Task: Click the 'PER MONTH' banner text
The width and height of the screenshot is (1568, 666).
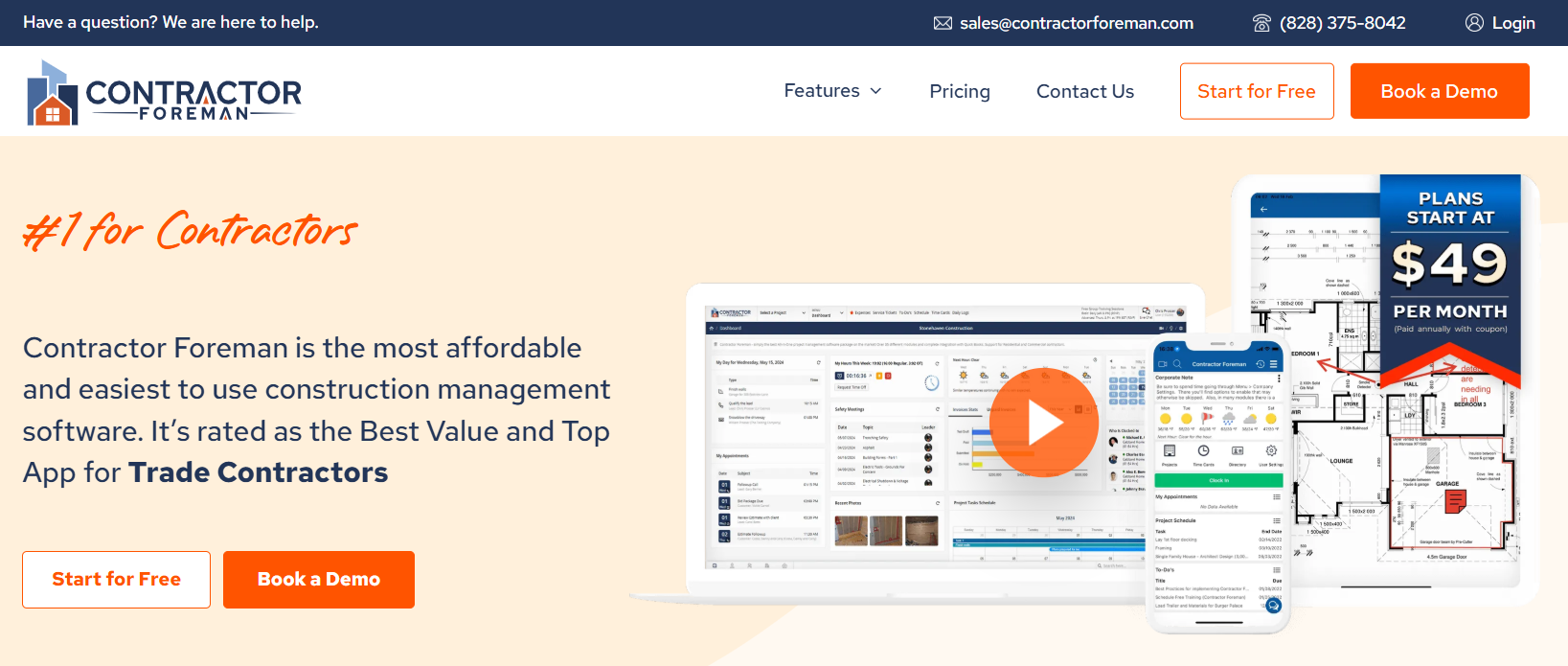Action: pyautogui.click(x=1450, y=311)
